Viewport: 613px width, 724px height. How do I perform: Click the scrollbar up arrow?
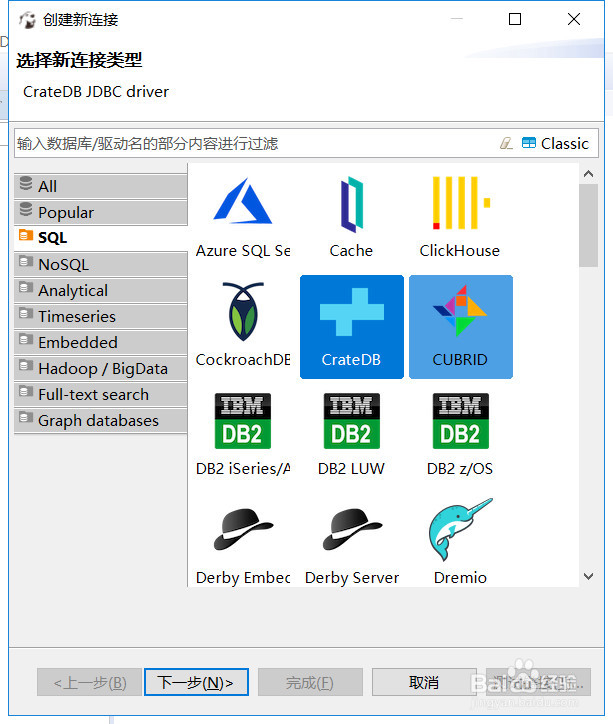tap(588, 174)
